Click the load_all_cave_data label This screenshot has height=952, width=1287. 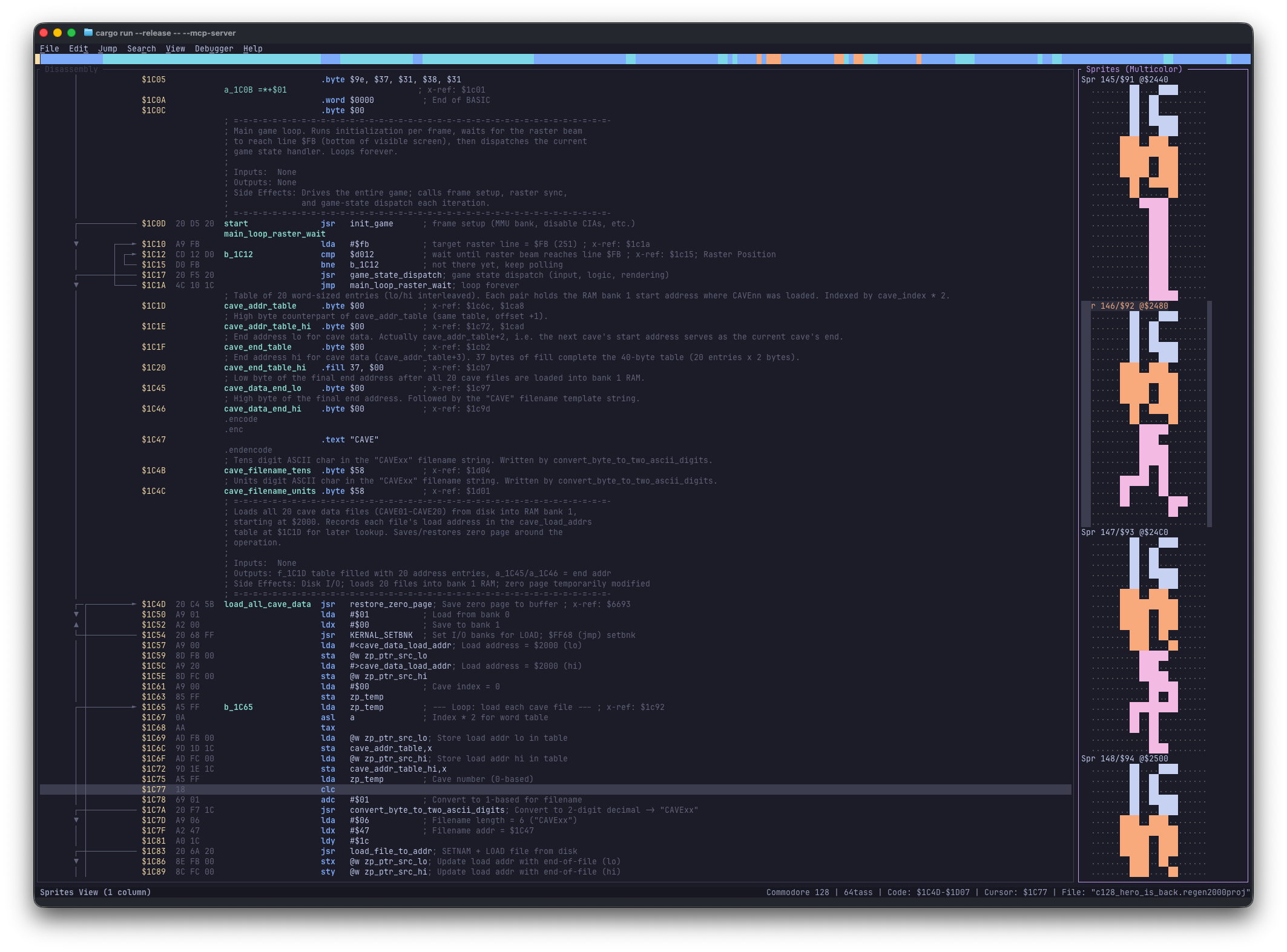[x=267, y=604]
